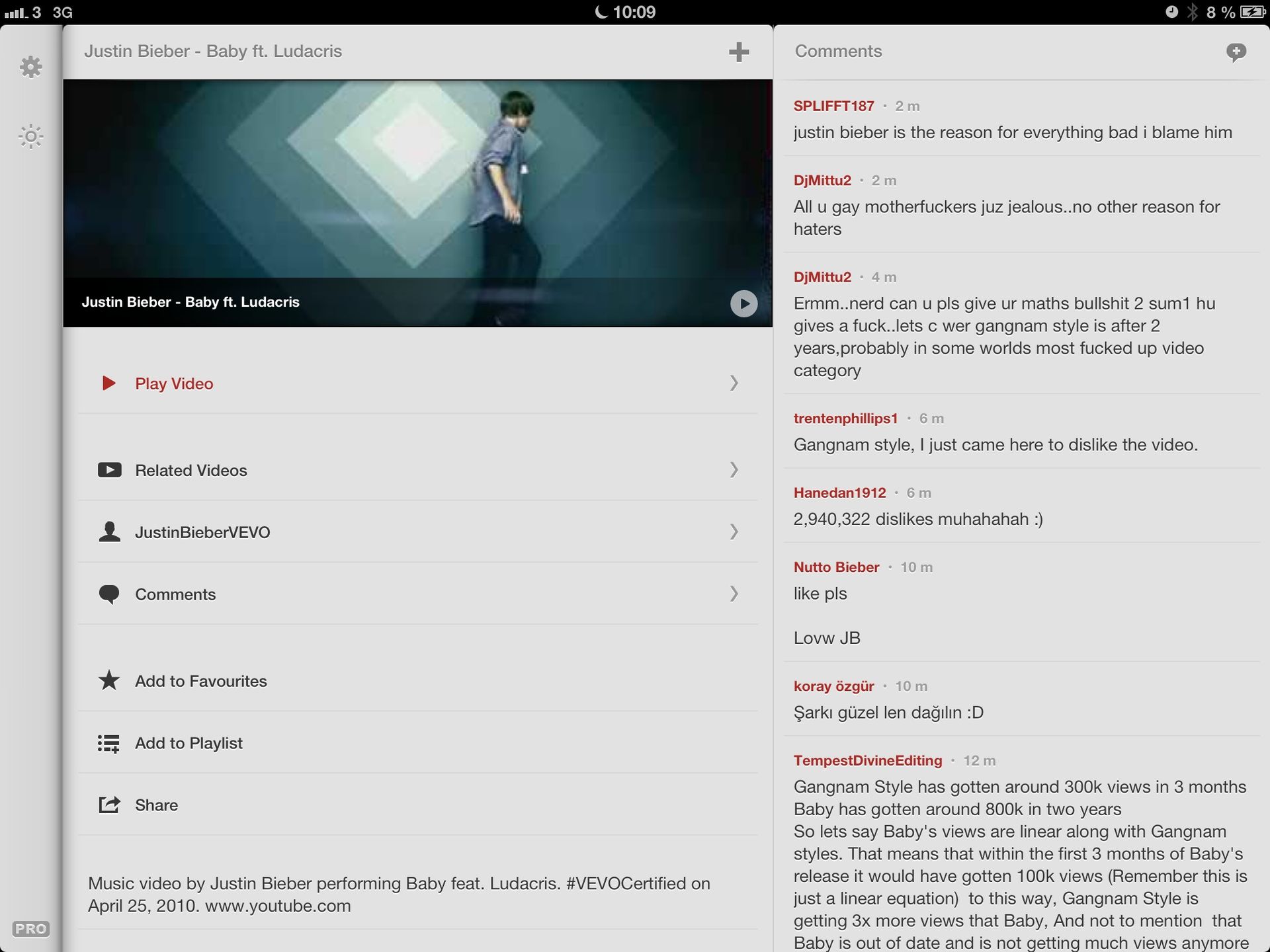This screenshot has height=952, width=1270.
Task: Tap the star icon for favourites
Action: pyautogui.click(x=109, y=680)
